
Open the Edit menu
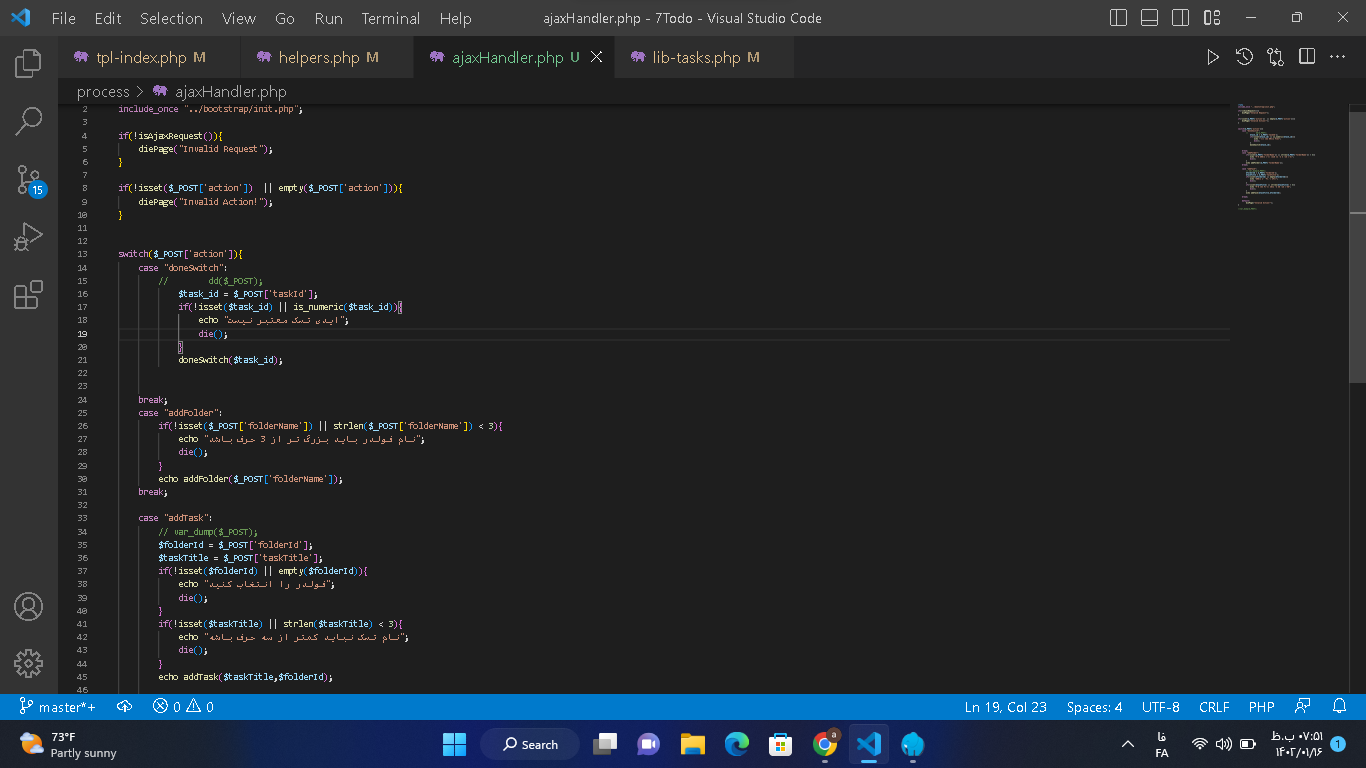click(108, 18)
